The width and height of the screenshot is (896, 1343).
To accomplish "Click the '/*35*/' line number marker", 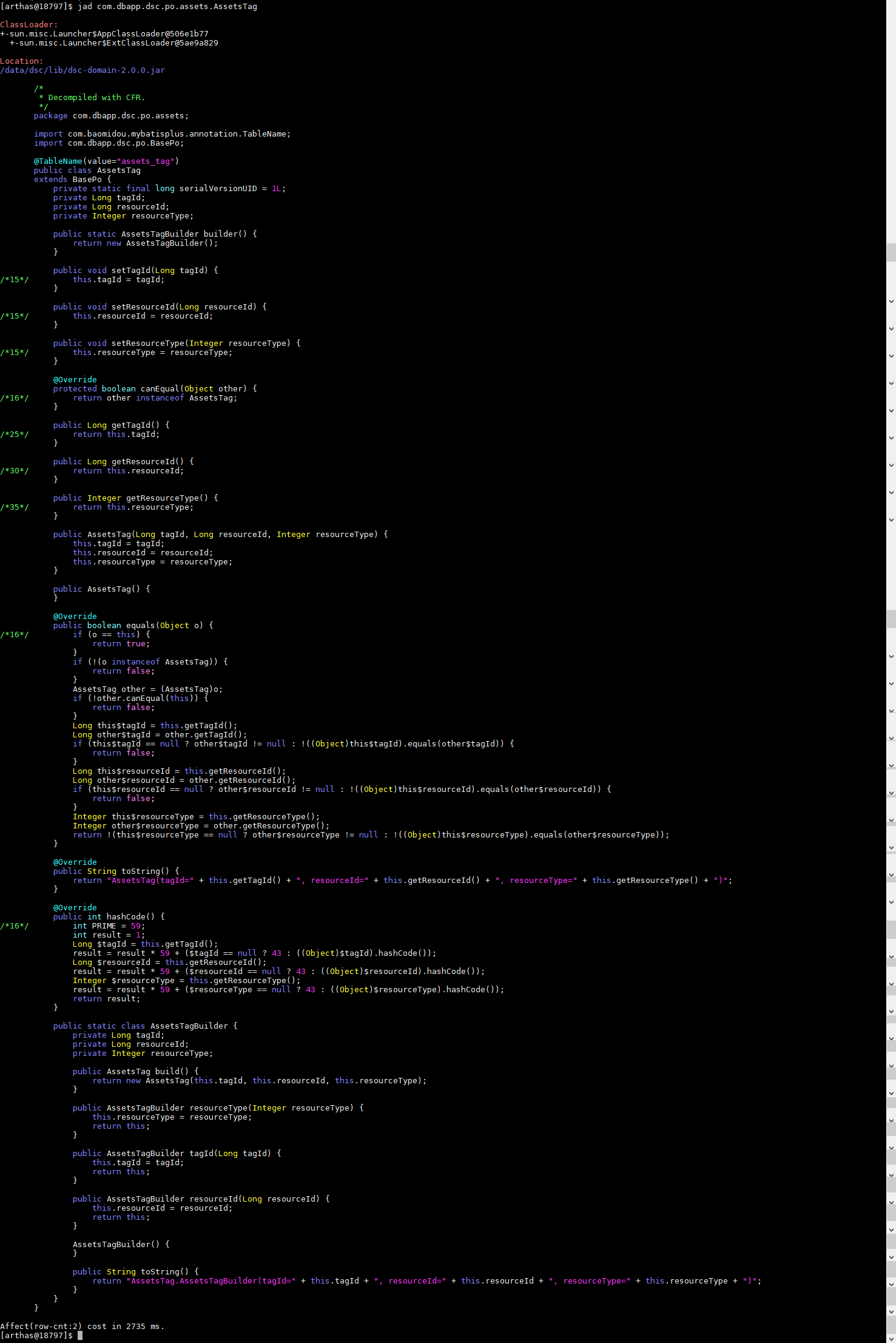I will [x=15, y=507].
